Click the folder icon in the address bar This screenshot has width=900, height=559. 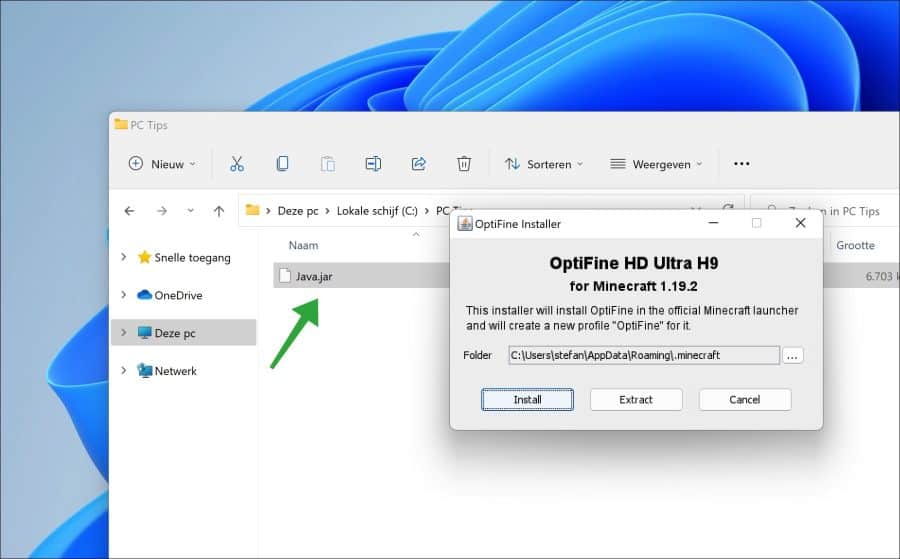pyautogui.click(x=253, y=210)
